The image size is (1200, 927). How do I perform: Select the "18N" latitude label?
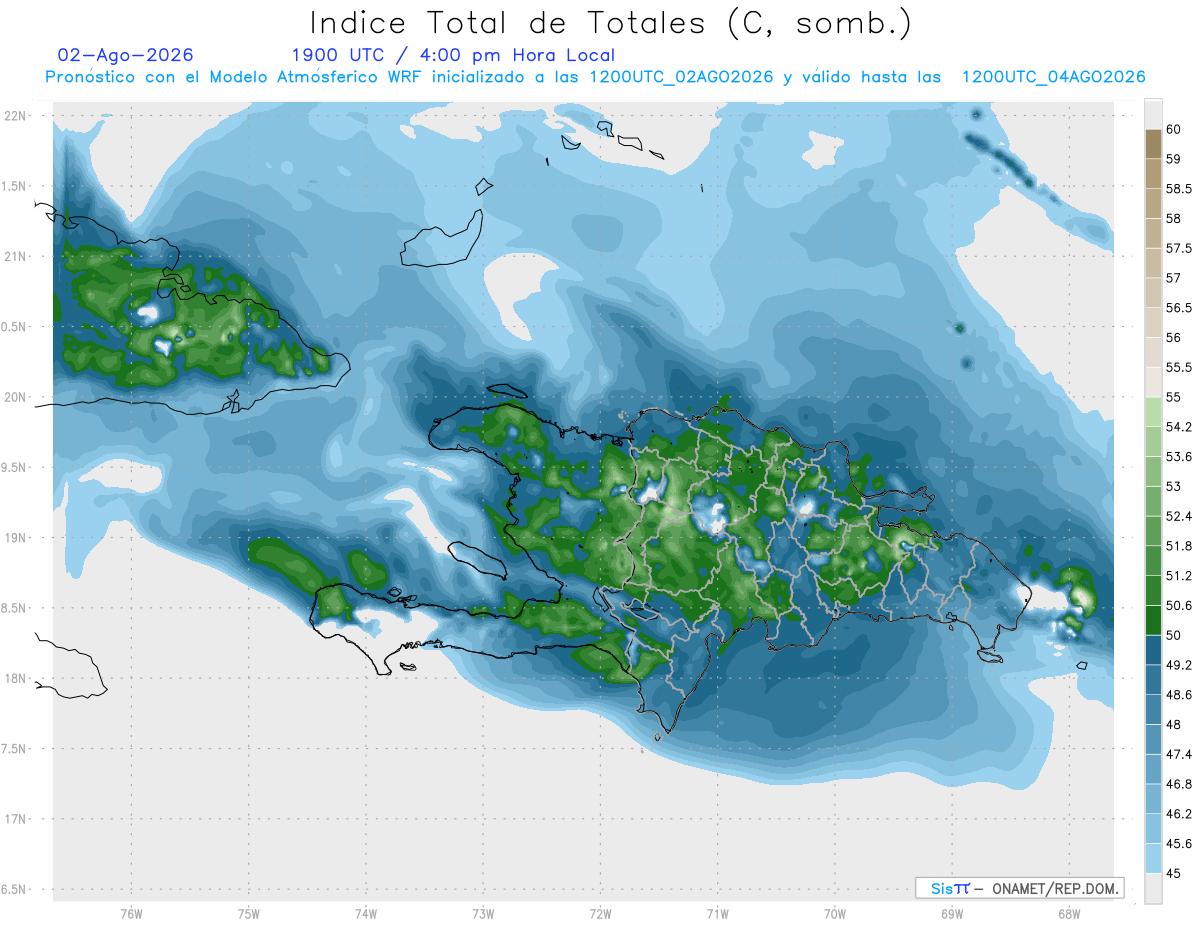point(16,678)
